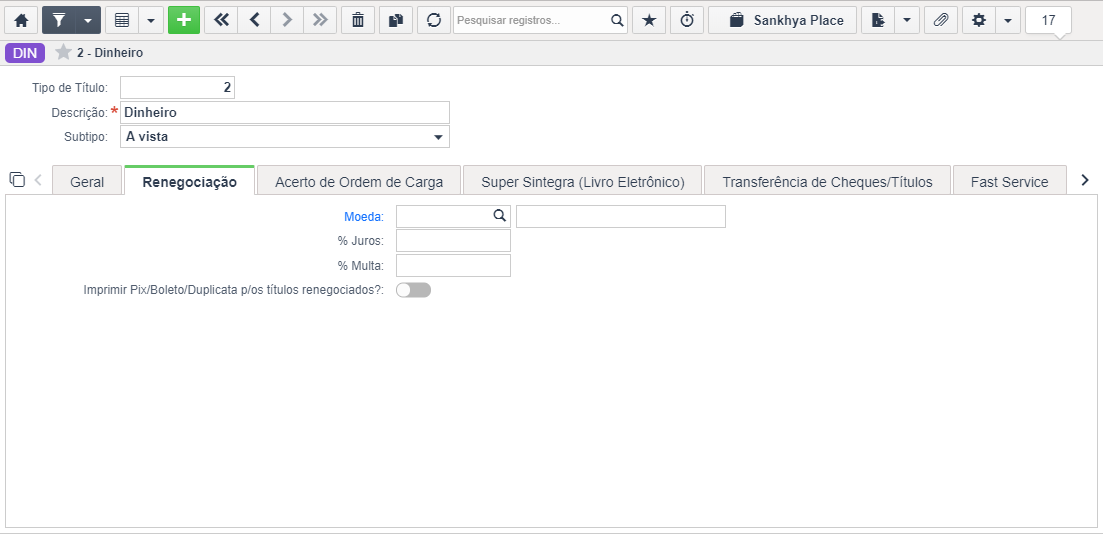Open favorites star toolbar button

point(649,20)
